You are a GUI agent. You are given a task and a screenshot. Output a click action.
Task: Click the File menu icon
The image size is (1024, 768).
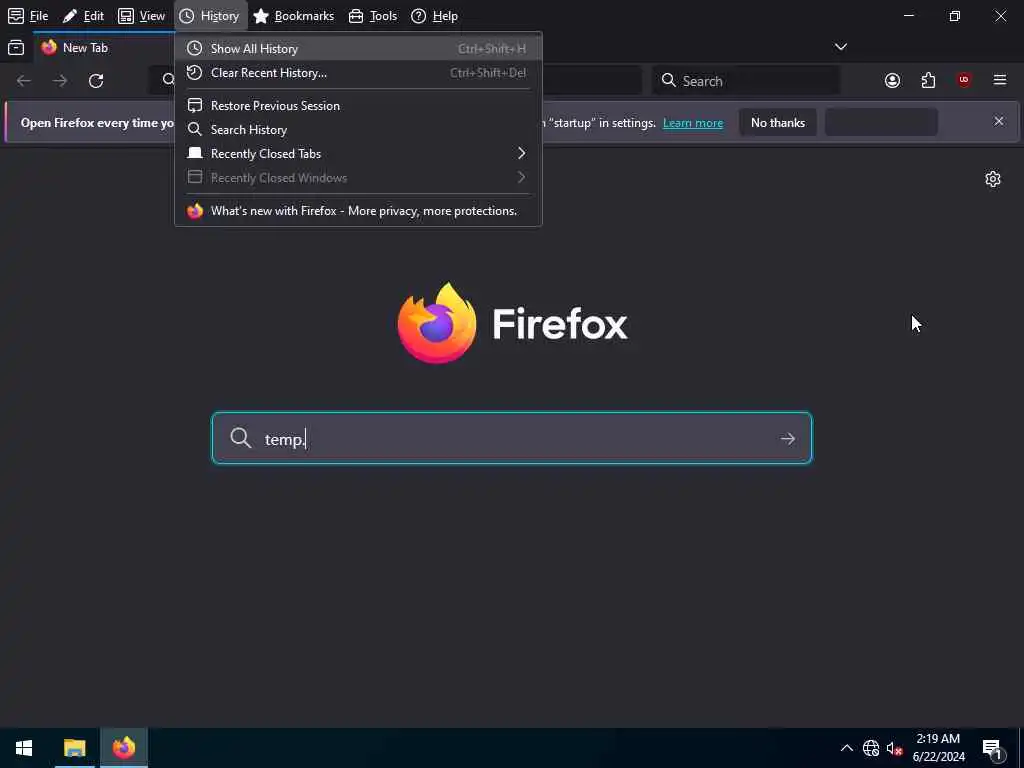16,16
